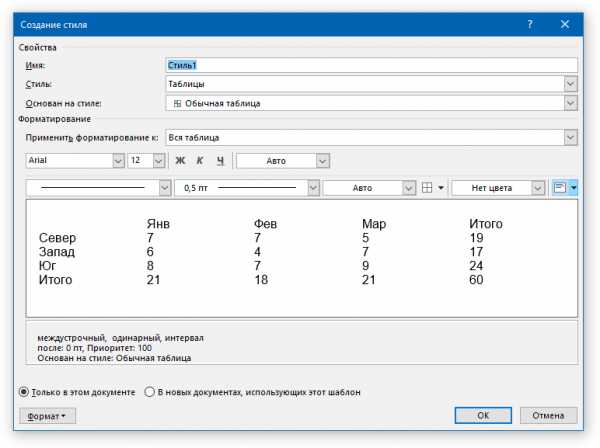Toggle underline formatting (Ч)
The width and height of the screenshot is (600, 448).
click(220, 160)
